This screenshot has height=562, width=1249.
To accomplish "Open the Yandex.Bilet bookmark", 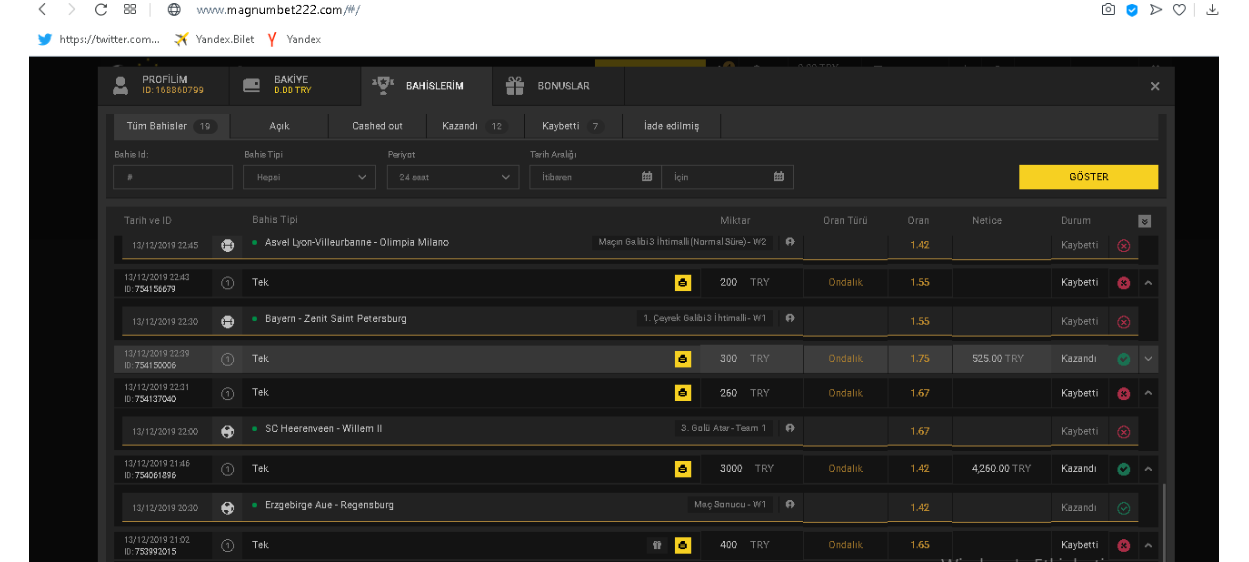I will 214,39.
